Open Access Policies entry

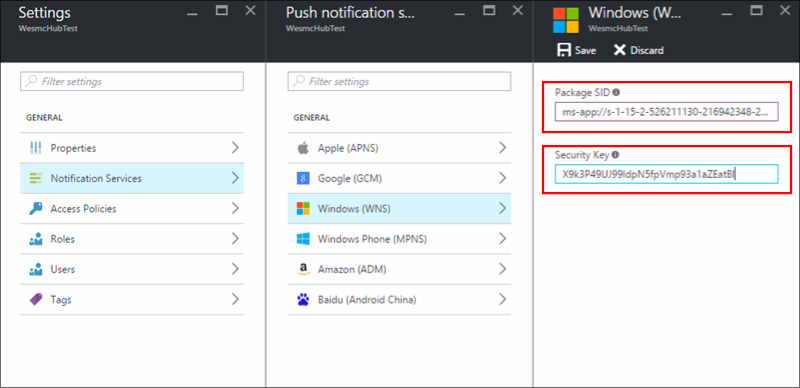point(132,208)
